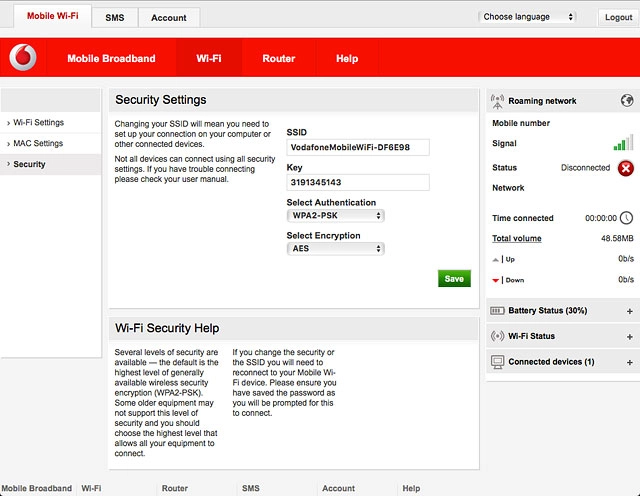Open the Router menu item
Image resolution: width=640 pixels, height=496 pixels.
[x=278, y=59]
